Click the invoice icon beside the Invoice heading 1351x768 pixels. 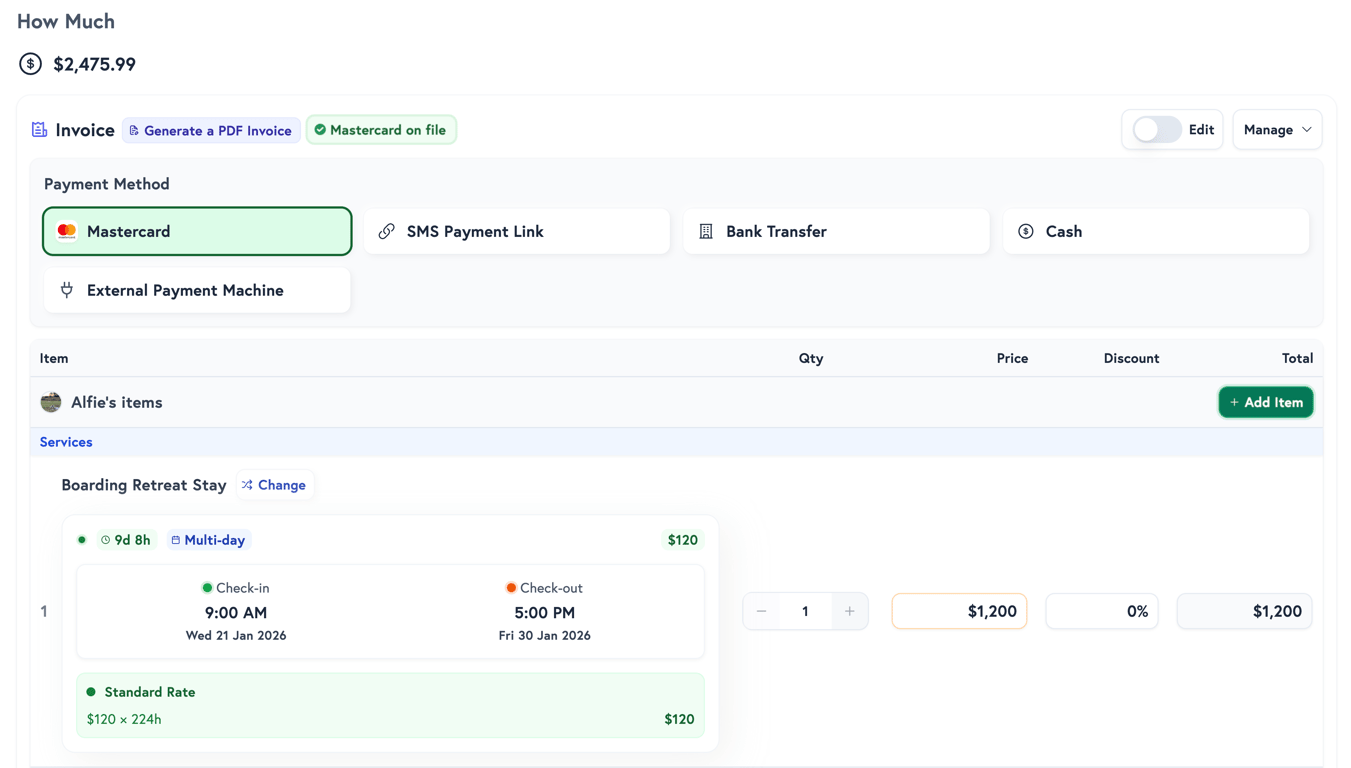[x=38, y=129]
